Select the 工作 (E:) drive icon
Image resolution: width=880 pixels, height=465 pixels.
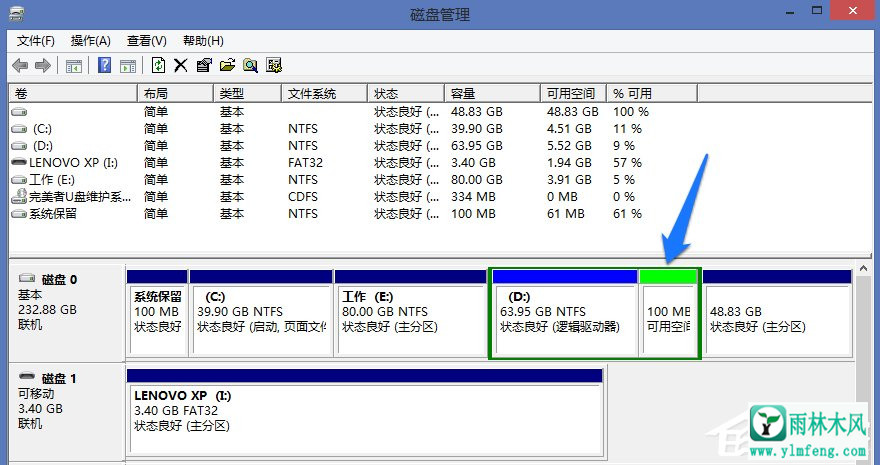tap(19, 180)
